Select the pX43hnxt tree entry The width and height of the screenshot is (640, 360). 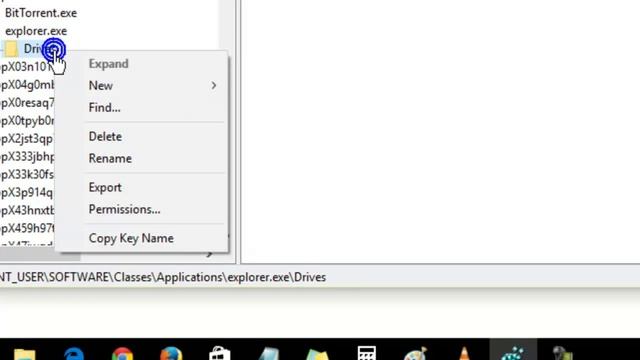coord(27,211)
